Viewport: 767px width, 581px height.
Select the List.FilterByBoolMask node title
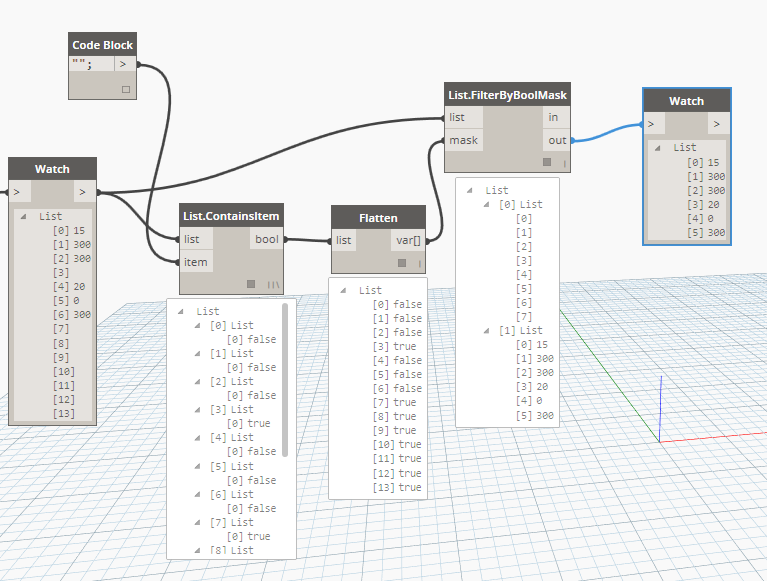pos(507,95)
